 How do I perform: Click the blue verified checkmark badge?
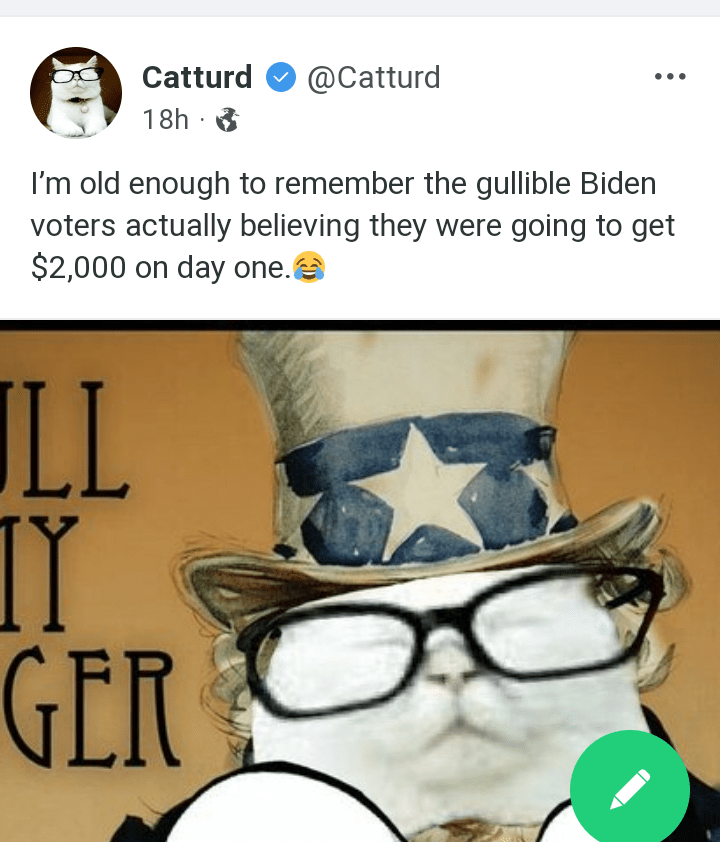pyautogui.click(x=281, y=77)
